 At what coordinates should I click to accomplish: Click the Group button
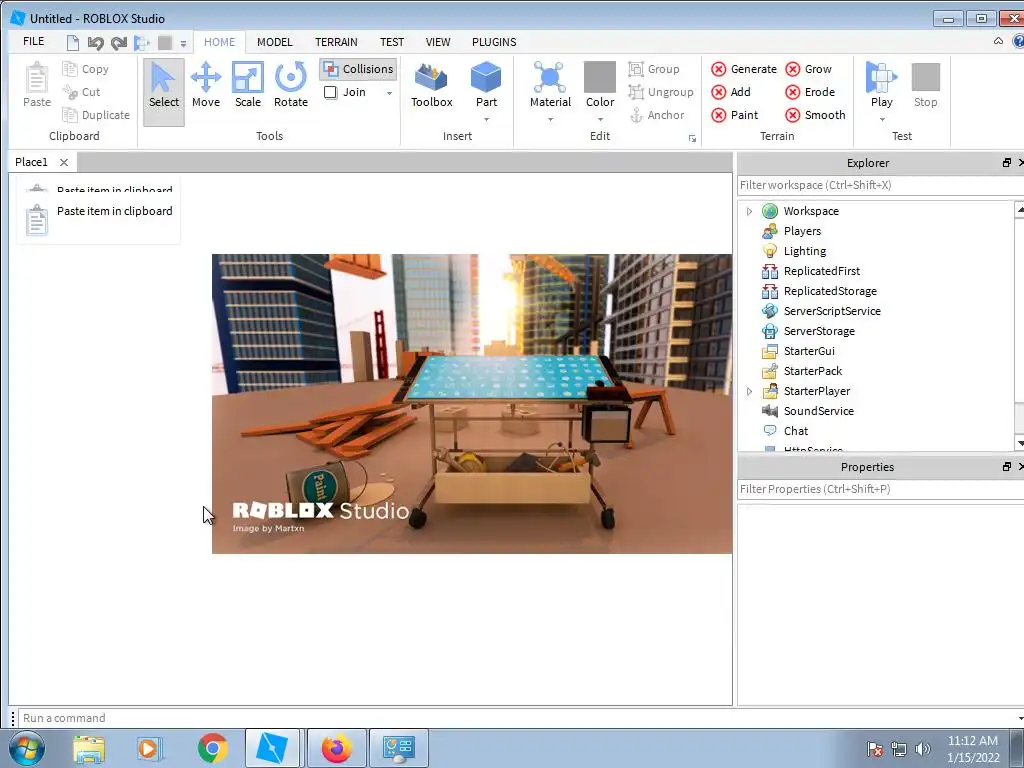pos(654,69)
